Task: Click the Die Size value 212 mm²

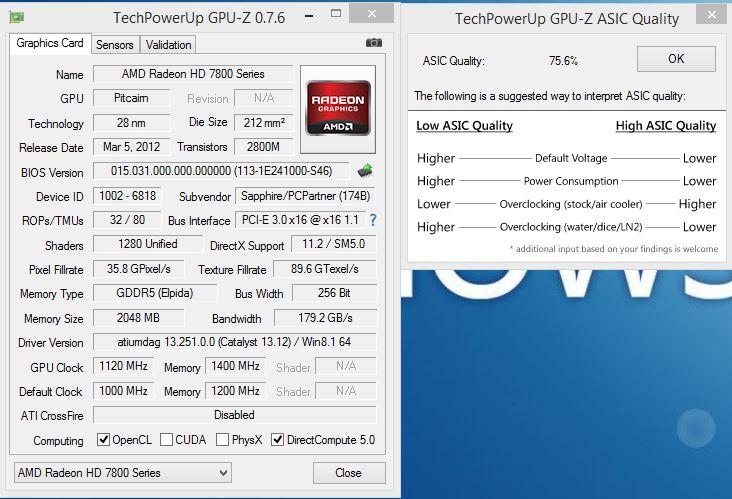Action: [x=264, y=123]
